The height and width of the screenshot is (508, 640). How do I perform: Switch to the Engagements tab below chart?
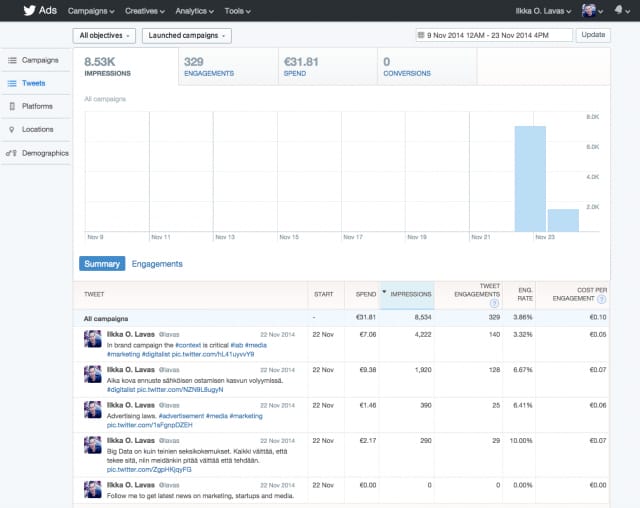tap(157, 264)
